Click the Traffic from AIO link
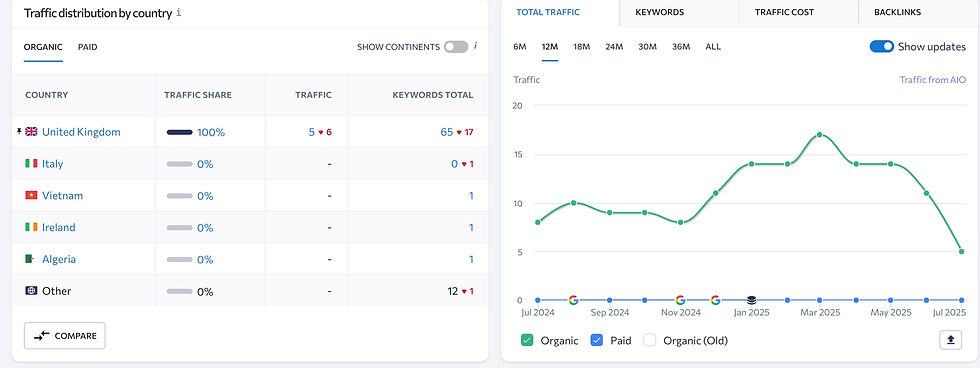Image resolution: width=980 pixels, height=368 pixels. tap(932, 80)
